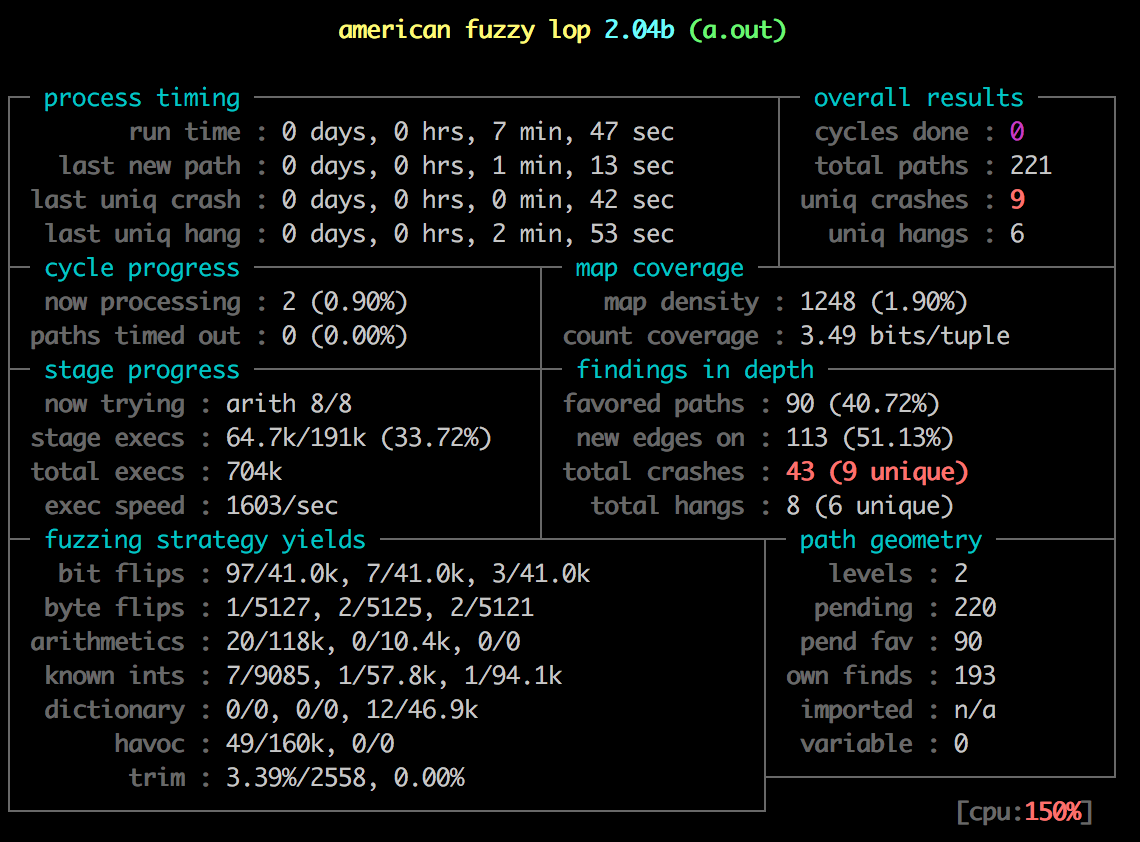1140x842 pixels.
Task: Click the known ints value '7/9085, 1/57.8k, 1/94.1k'
Action: pyautogui.click(x=394, y=676)
